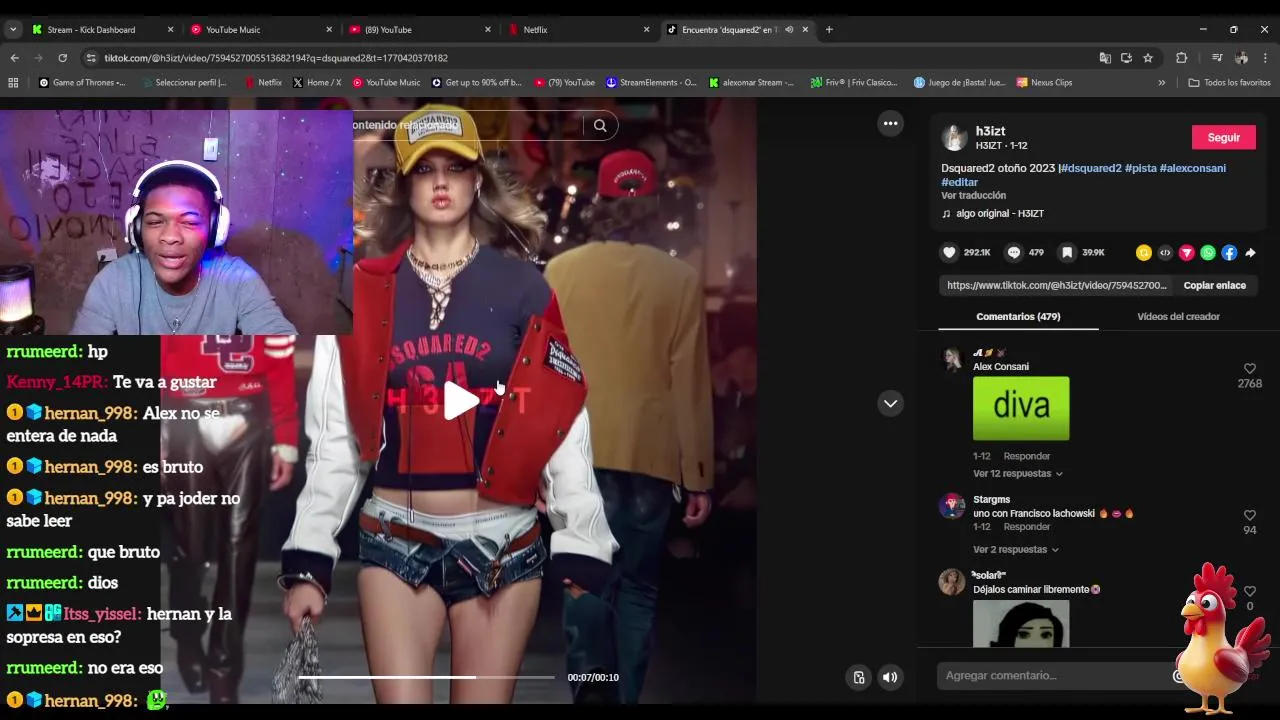Open more share options arrow
Image resolution: width=1280 pixels, height=720 pixels.
point(1250,253)
